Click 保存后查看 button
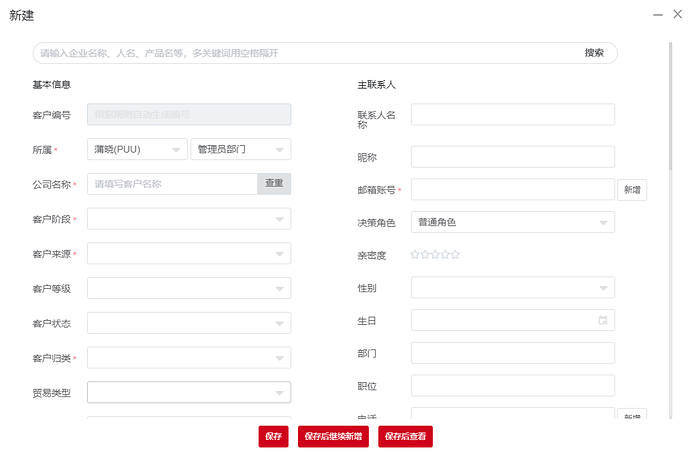Image resolution: width=690 pixels, height=456 pixels. (405, 436)
